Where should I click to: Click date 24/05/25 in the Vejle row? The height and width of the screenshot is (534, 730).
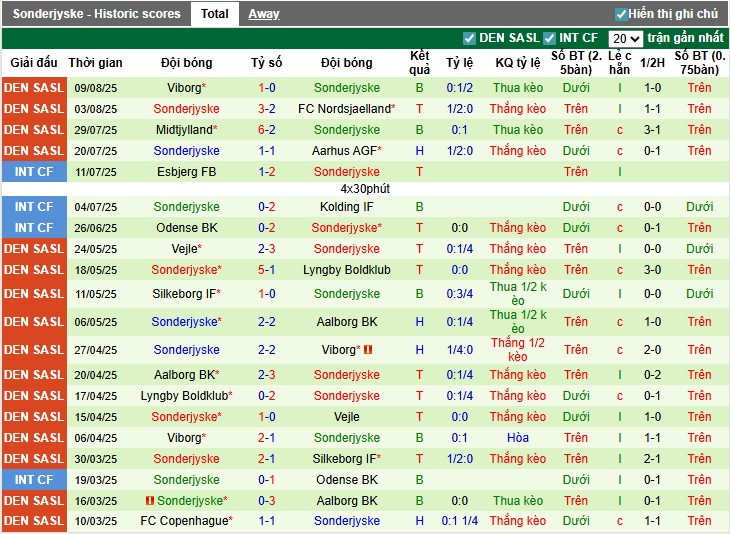[95, 249]
